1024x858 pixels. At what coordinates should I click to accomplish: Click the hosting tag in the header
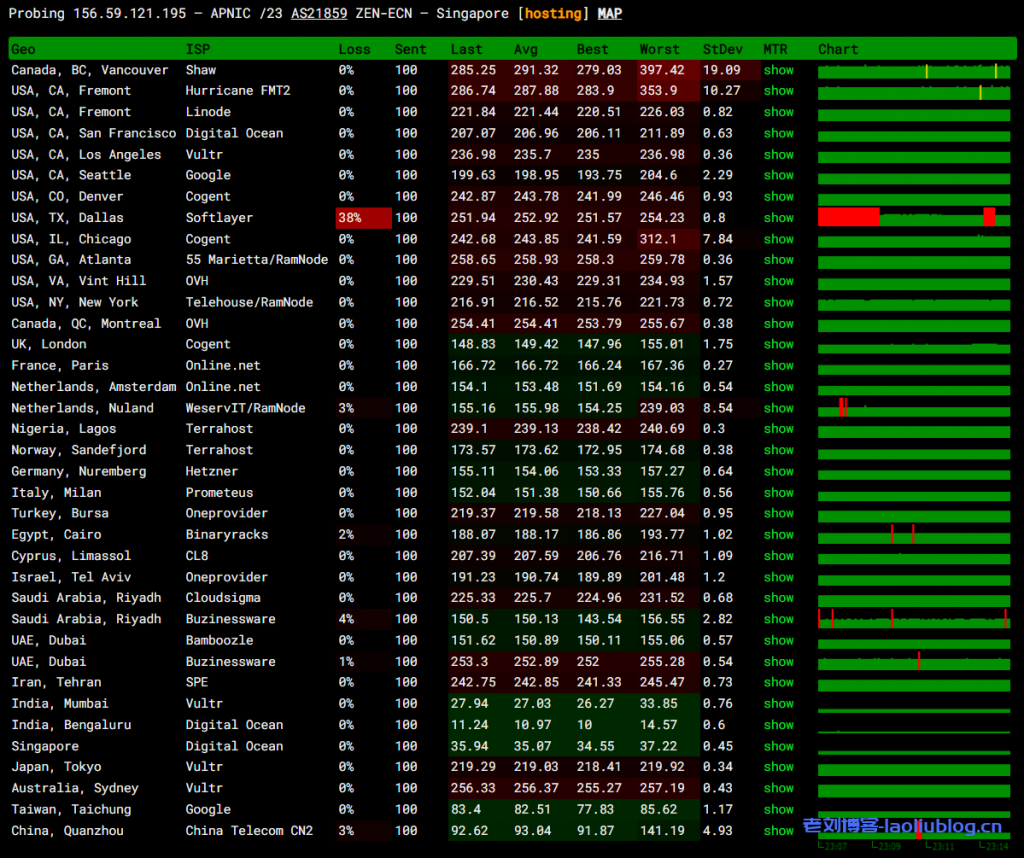coord(553,14)
